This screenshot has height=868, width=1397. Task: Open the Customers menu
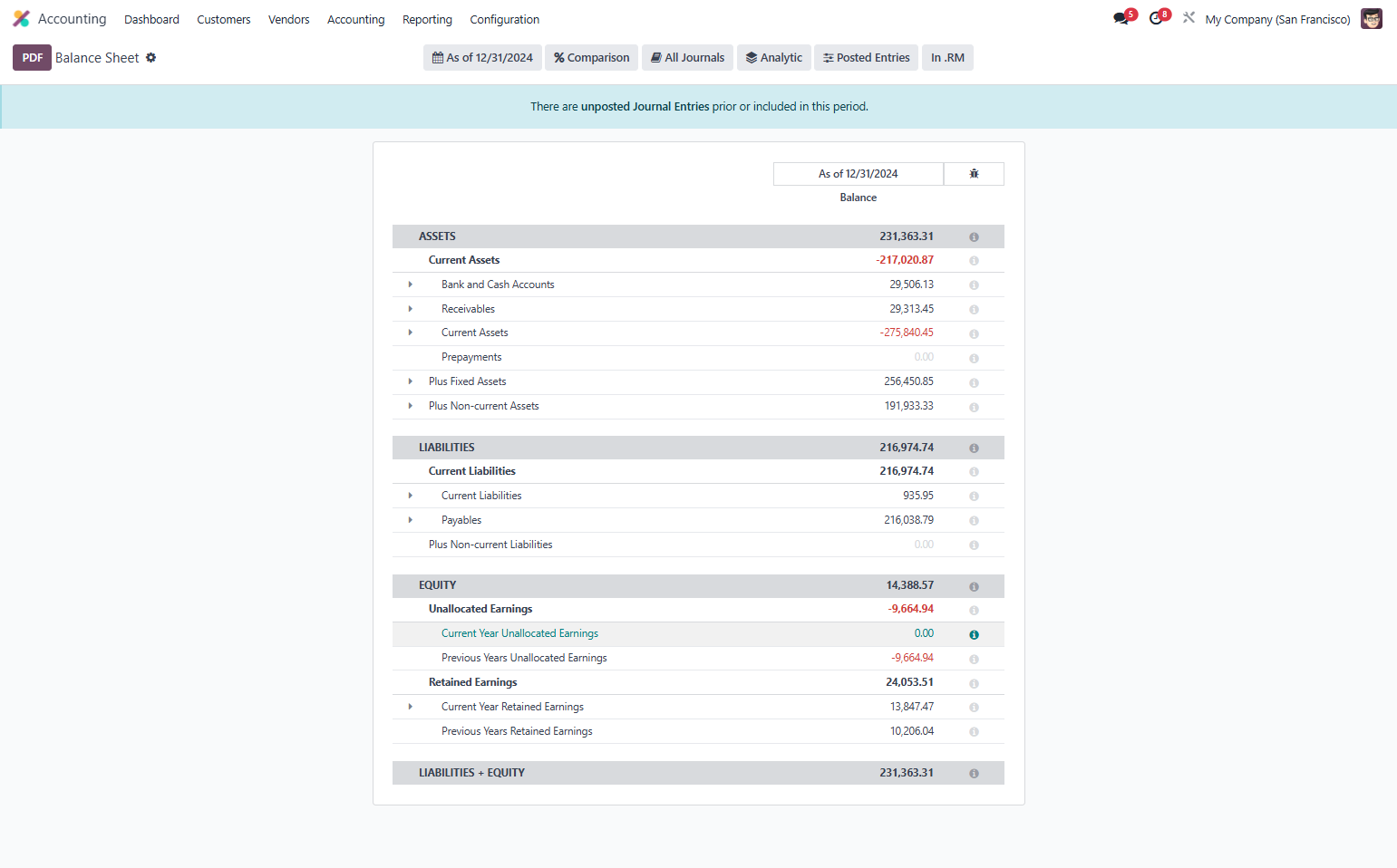click(224, 19)
